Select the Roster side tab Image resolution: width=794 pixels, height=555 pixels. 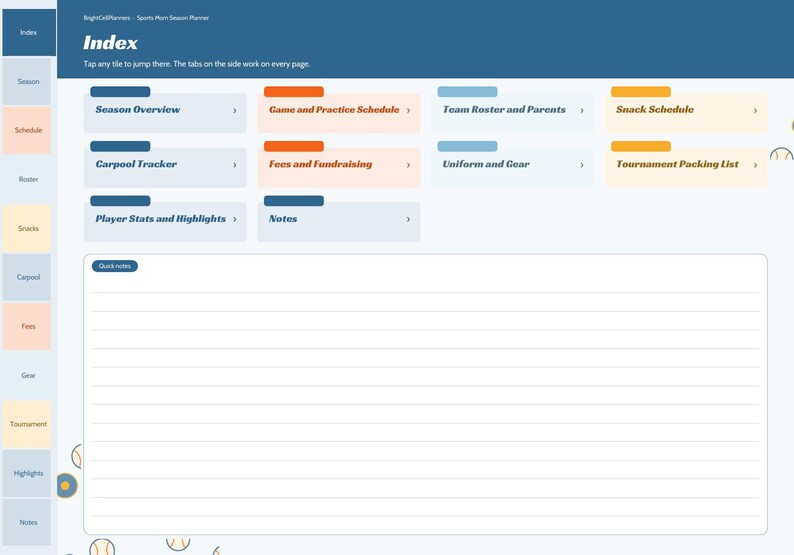pyautogui.click(x=27, y=179)
